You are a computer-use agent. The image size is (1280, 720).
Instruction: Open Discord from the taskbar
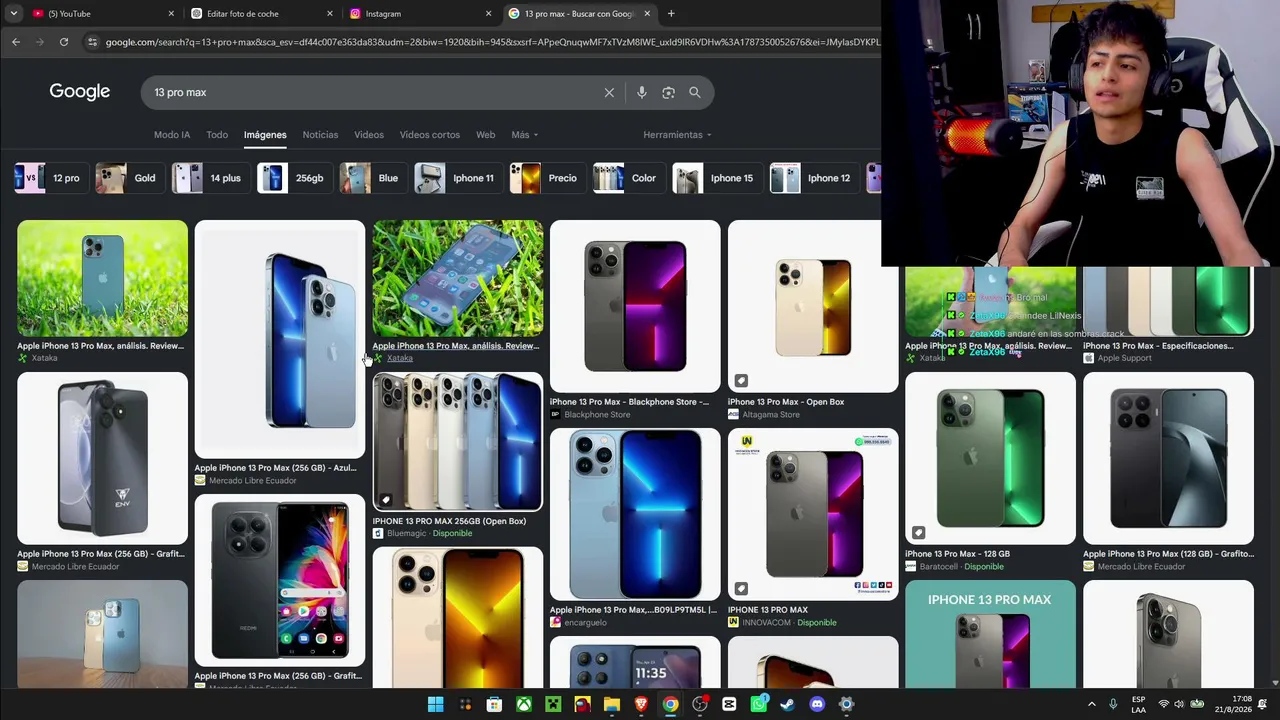[x=817, y=704]
